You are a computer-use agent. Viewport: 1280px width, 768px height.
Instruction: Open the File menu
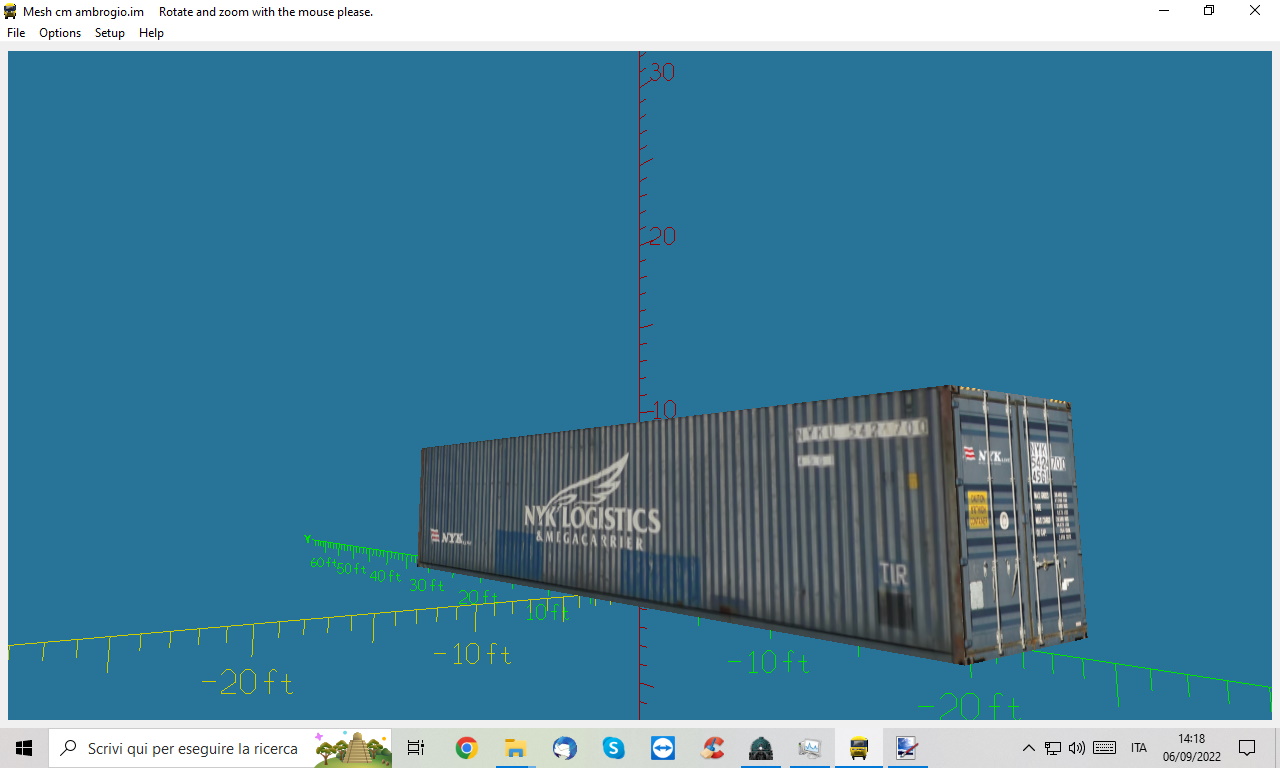point(16,33)
